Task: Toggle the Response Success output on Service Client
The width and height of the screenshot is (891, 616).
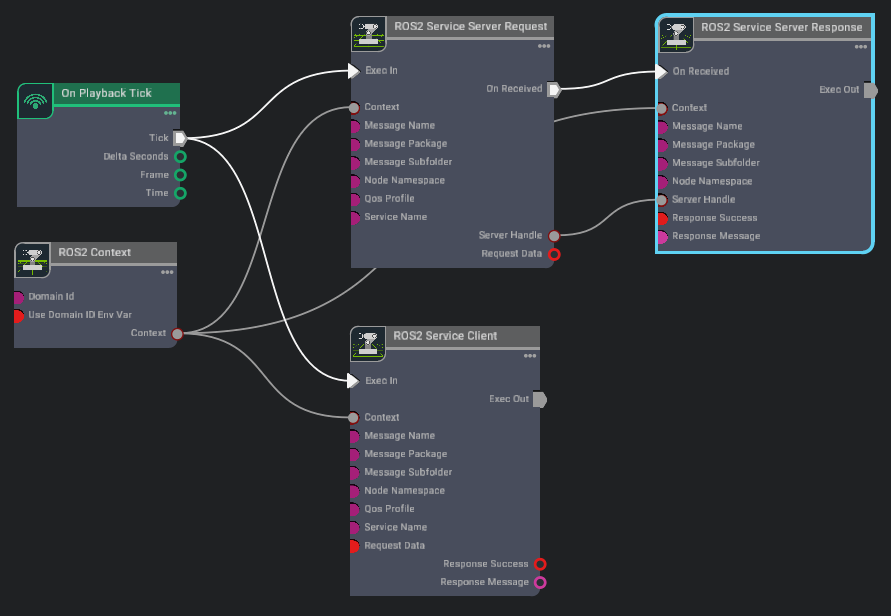Action: coord(540,564)
